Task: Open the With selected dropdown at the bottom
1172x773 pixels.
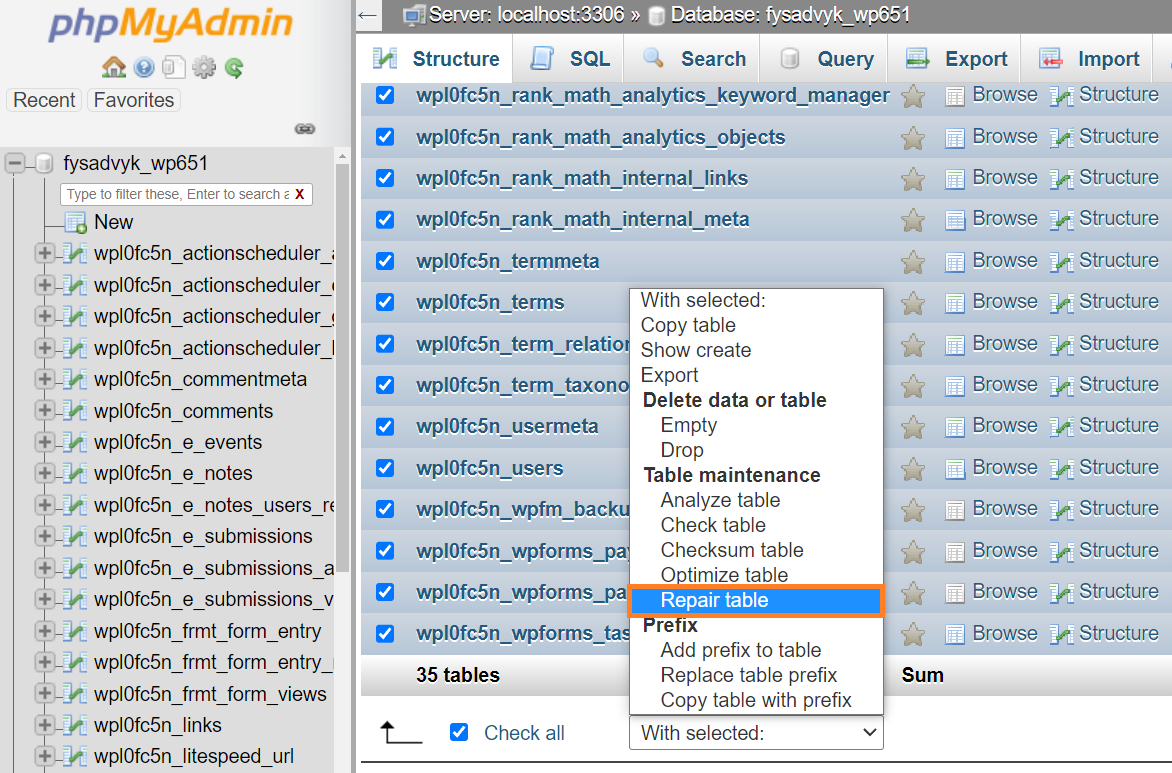Action: click(x=755, y=733)
